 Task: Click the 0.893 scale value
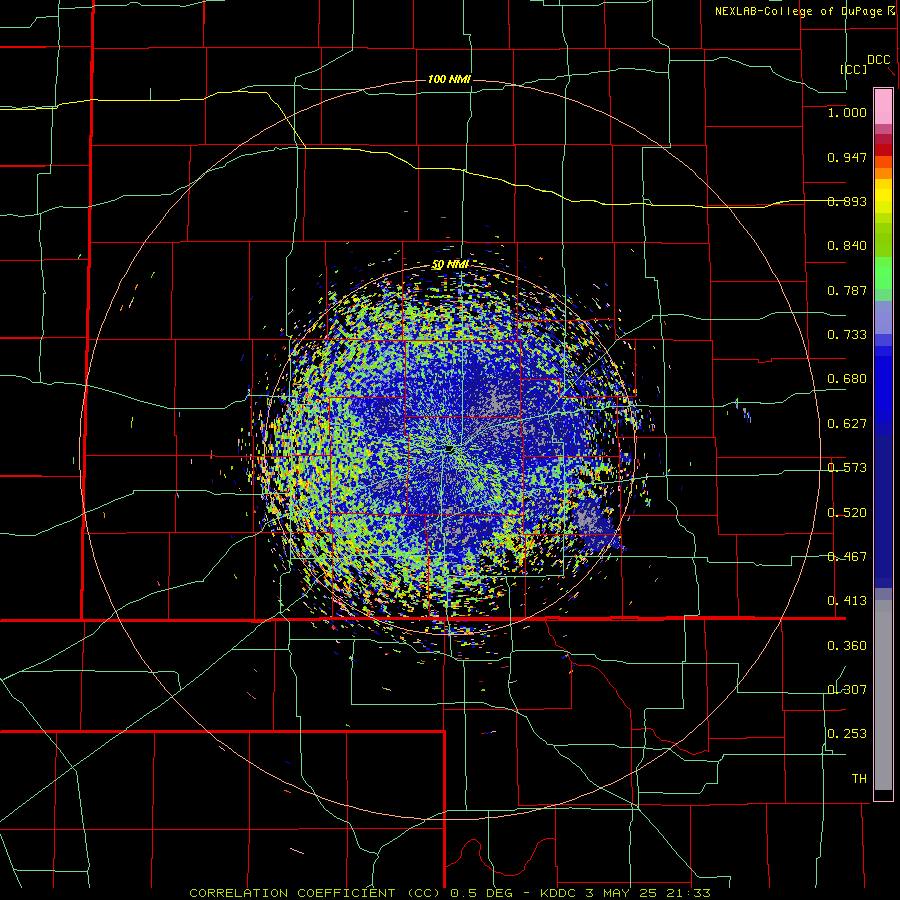pos(847,201)
